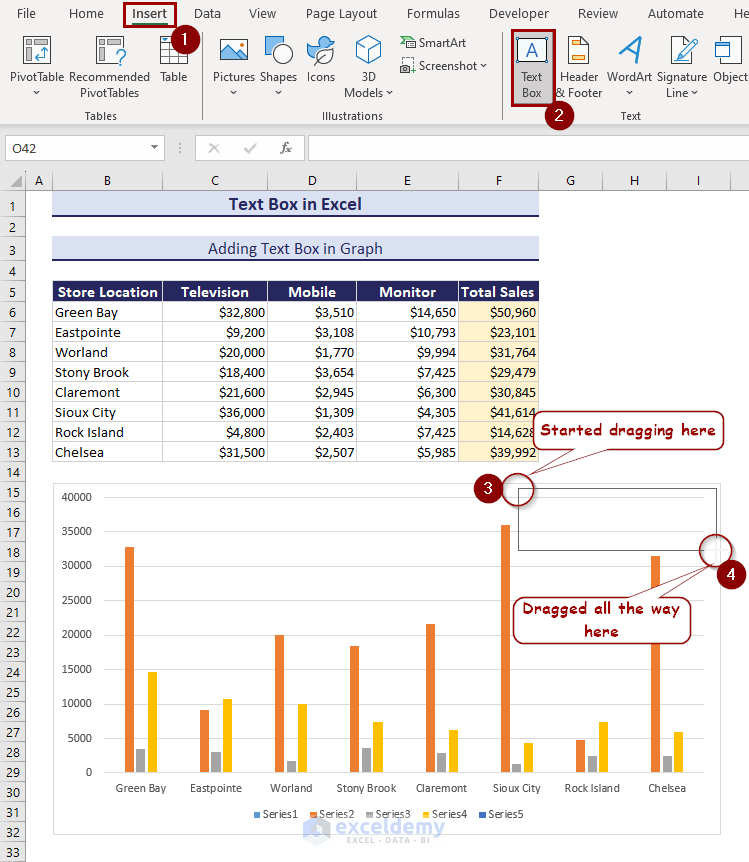The image size is (749, 862).
Task: Click the Series2 legend entry
Action: tap(332, 814)
